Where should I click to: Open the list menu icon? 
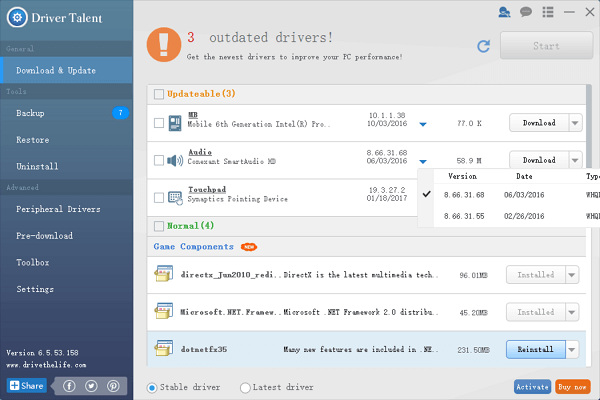[x=548, y=12]
